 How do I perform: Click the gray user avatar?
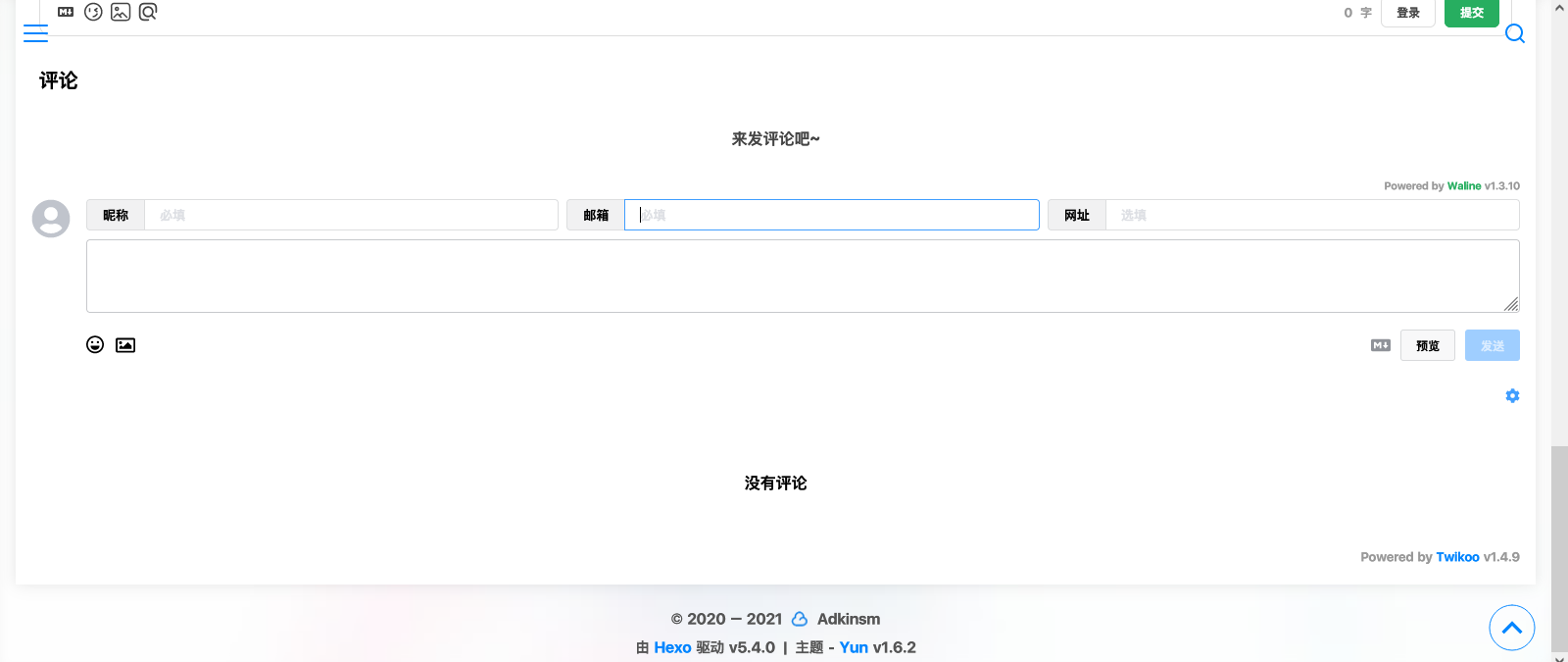[51, 219]
